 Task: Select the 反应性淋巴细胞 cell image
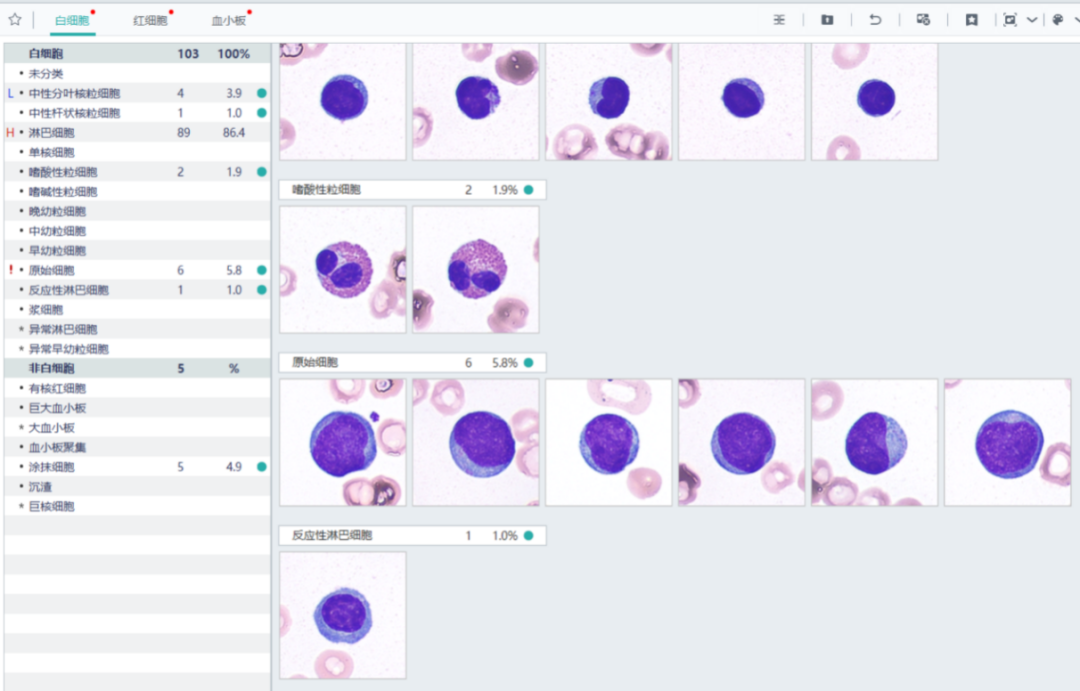[x=343, y=615]
